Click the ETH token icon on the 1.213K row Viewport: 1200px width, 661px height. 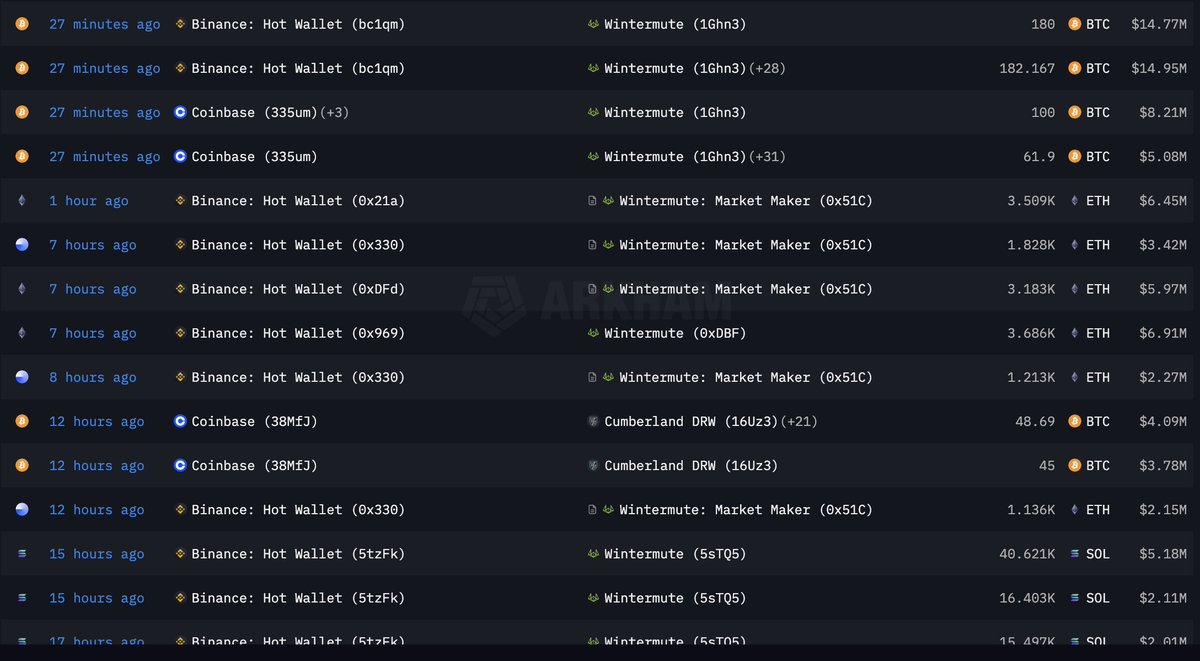click(1075, 378)
